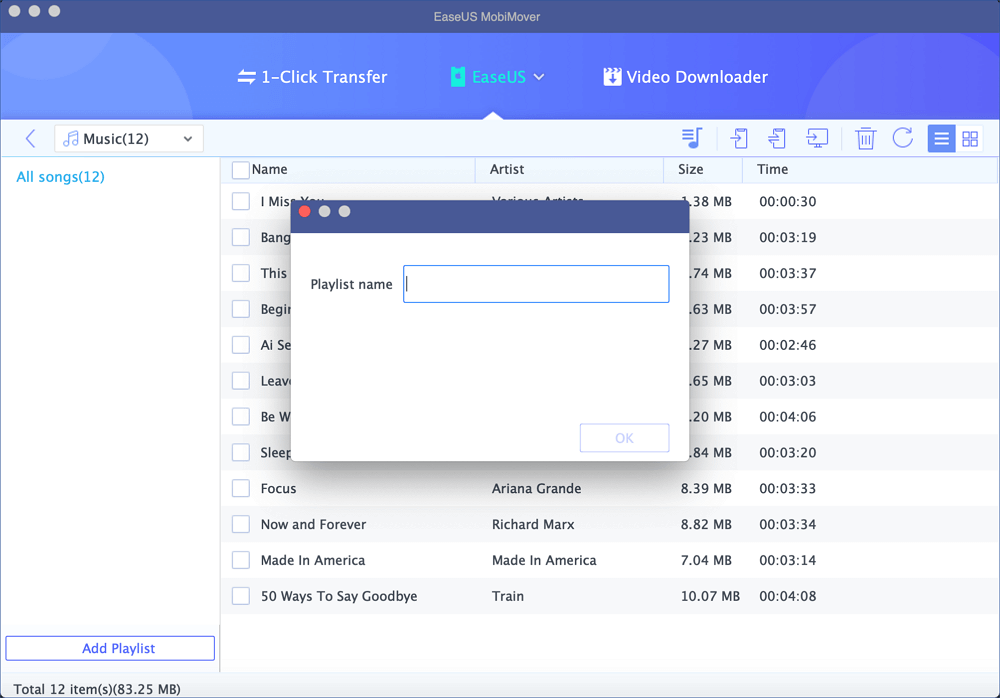This screenshot has width=1000, height=698.
Task: Click the Total 12 item(s) status text
Action: point(97,689)
